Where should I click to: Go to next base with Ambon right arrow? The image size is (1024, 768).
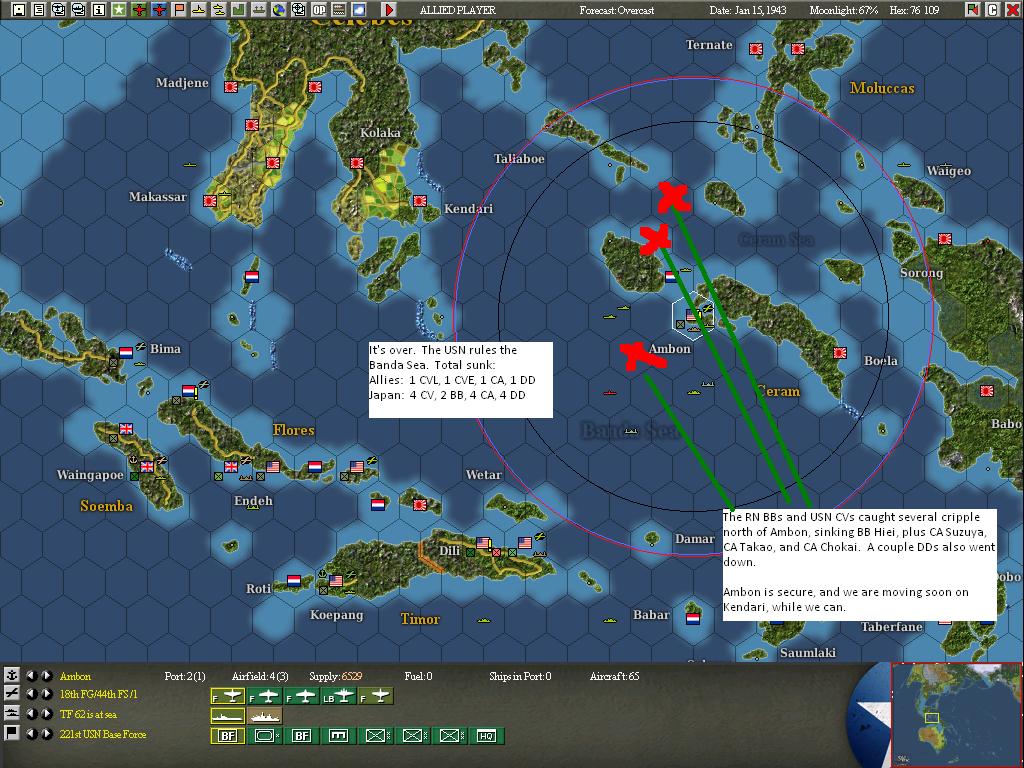(x=47, y=676)
